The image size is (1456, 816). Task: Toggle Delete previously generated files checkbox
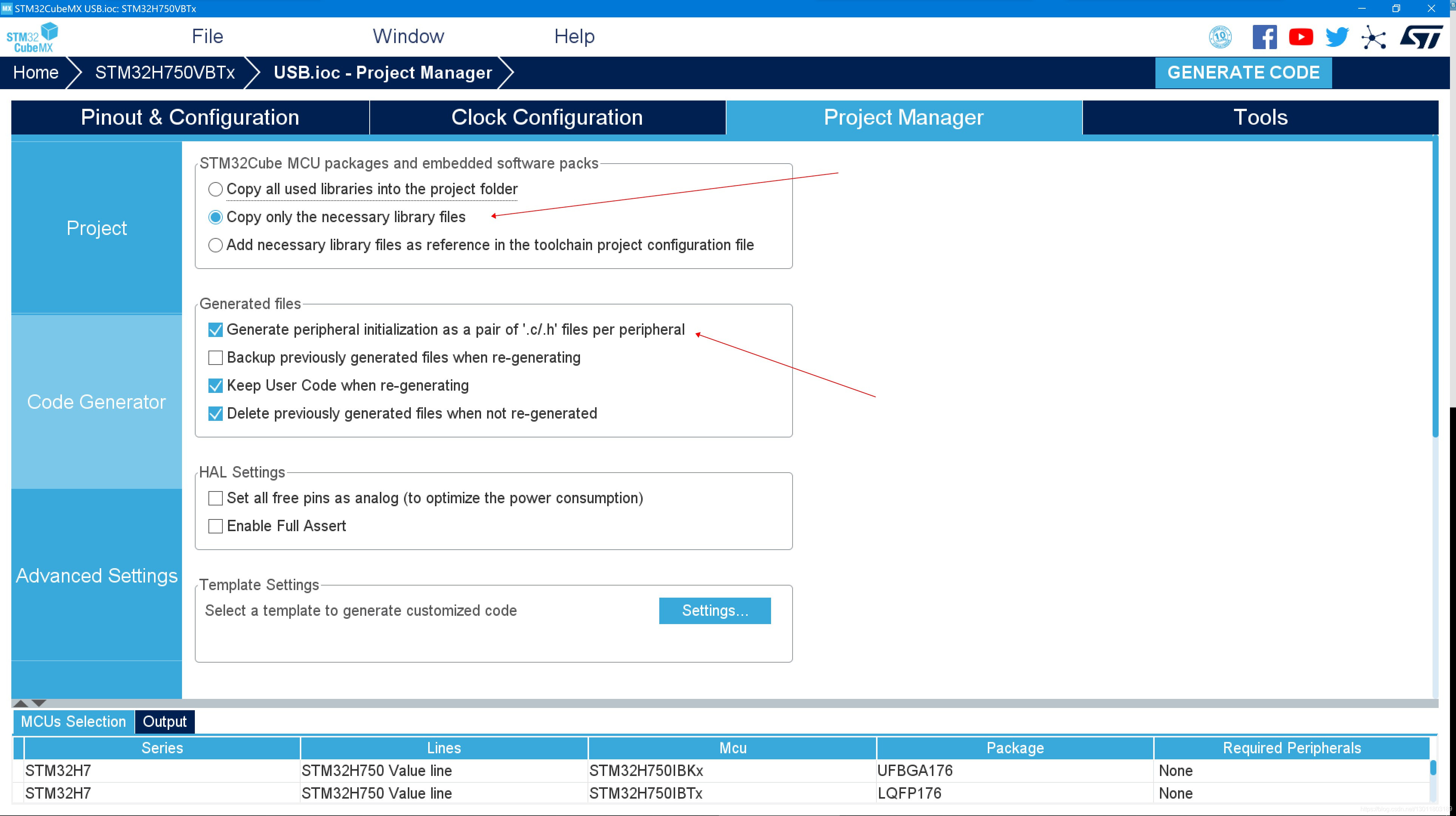coord(215,414)
